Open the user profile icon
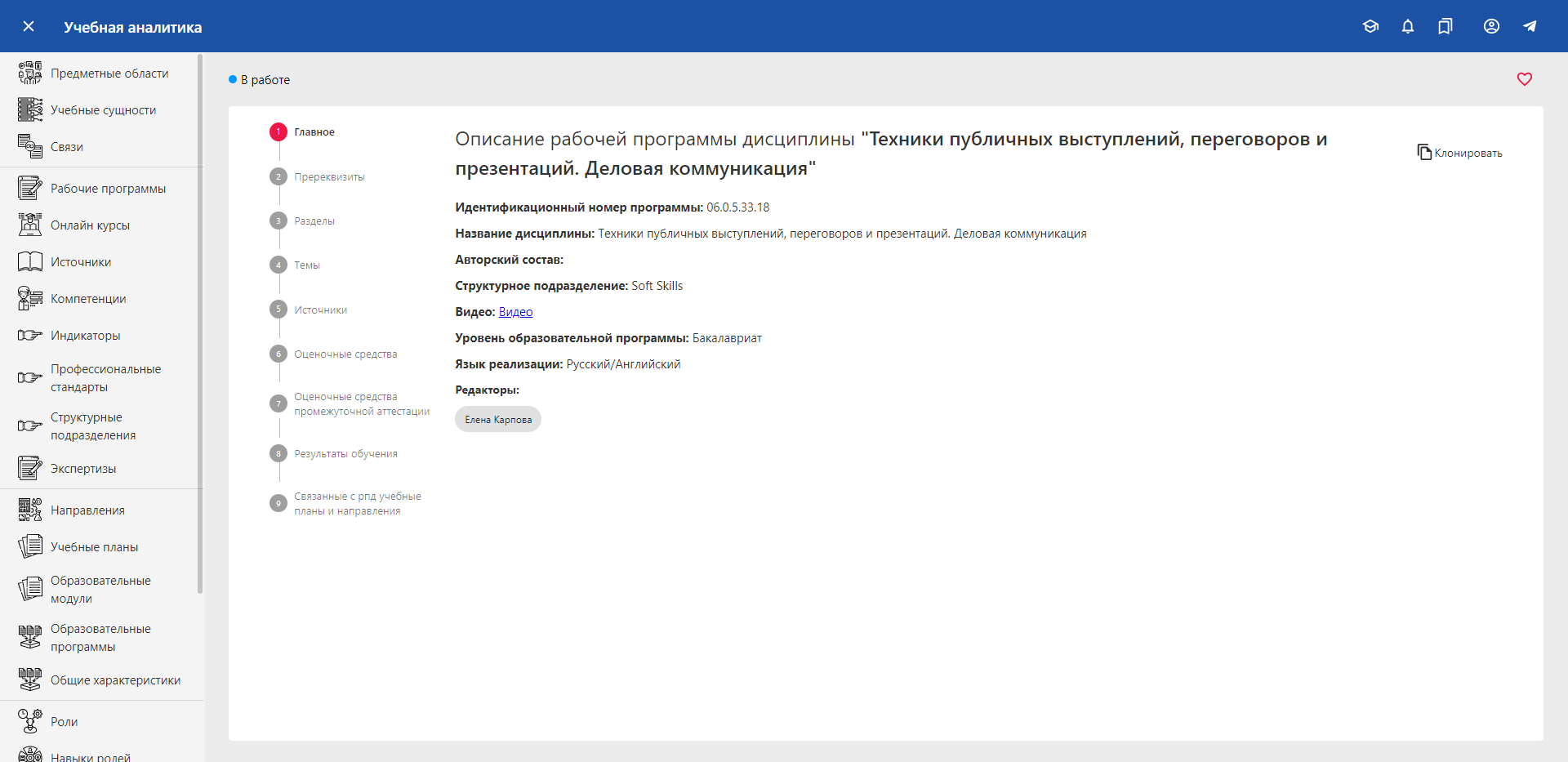This screenshot has height=762, width=1568. point(1491,26)
